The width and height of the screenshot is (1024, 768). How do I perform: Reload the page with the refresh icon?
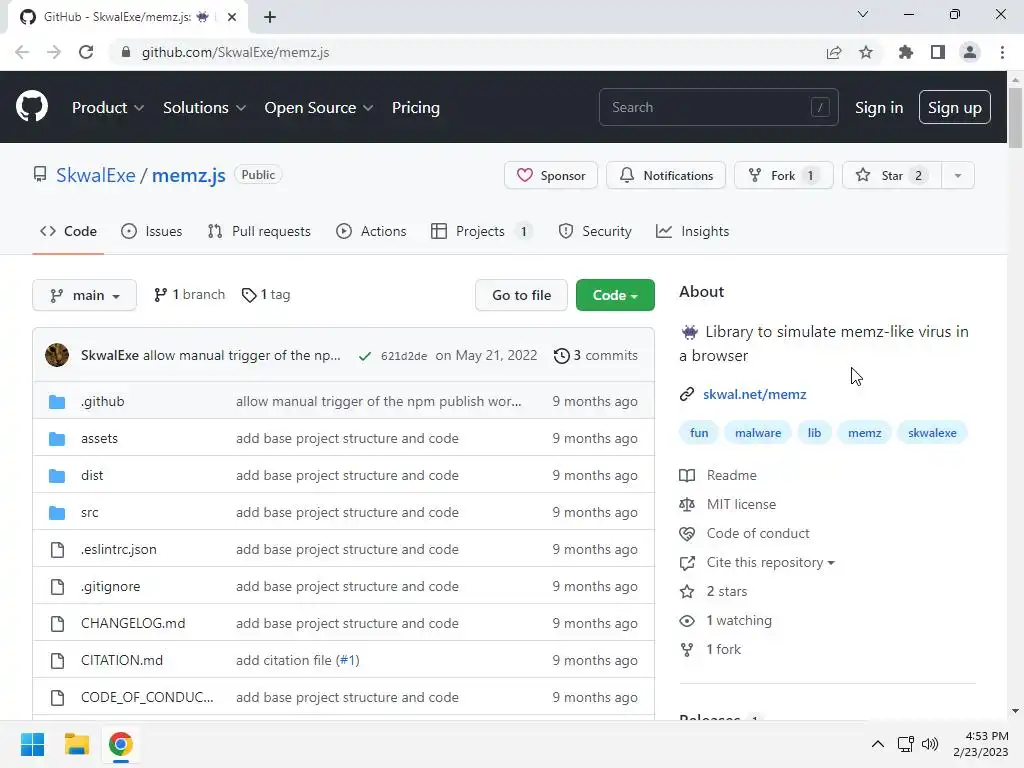pyautogui.click(x=86, y=52)
